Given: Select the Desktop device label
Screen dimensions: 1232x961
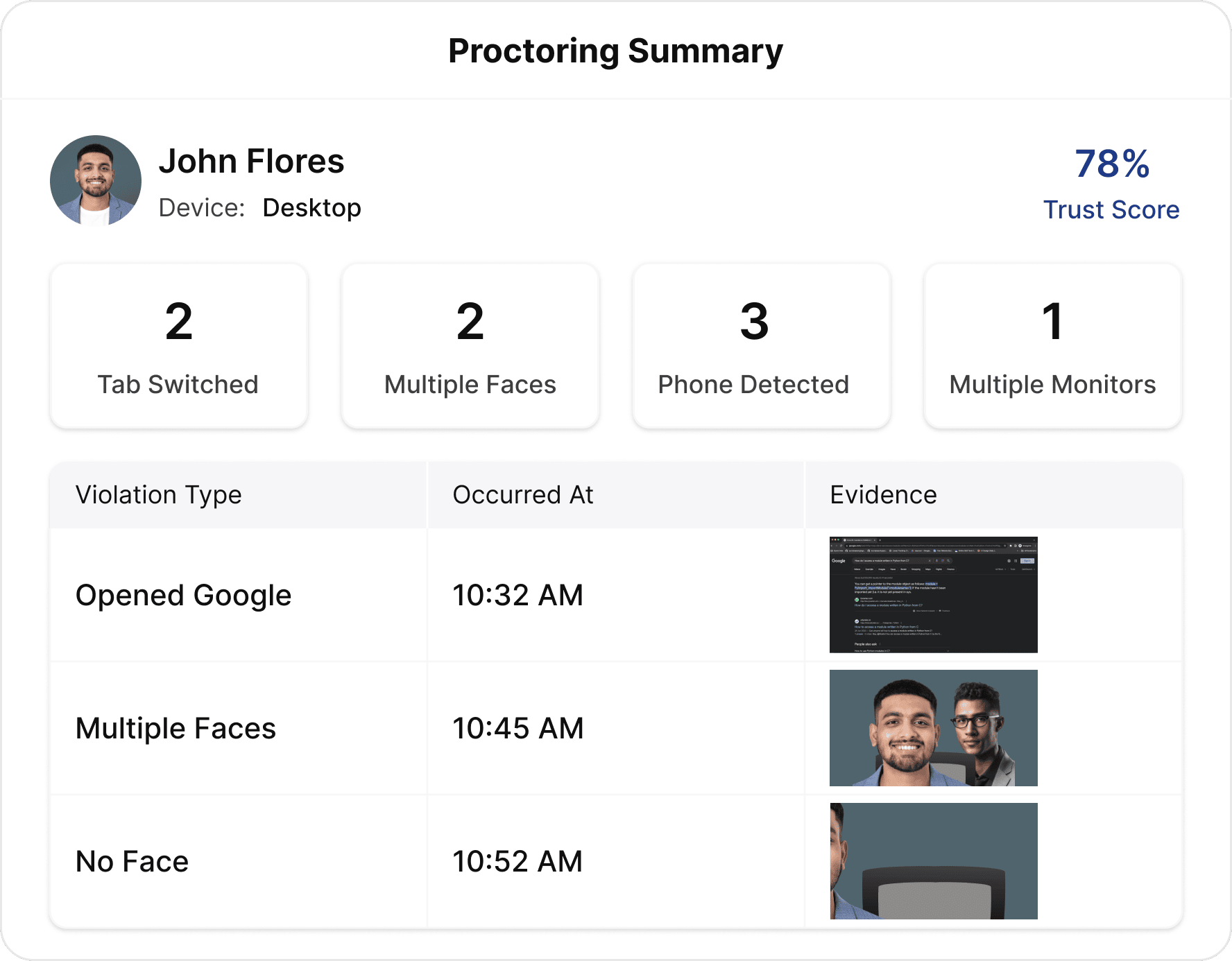Looking at the screenshot, I should [311, 207].
